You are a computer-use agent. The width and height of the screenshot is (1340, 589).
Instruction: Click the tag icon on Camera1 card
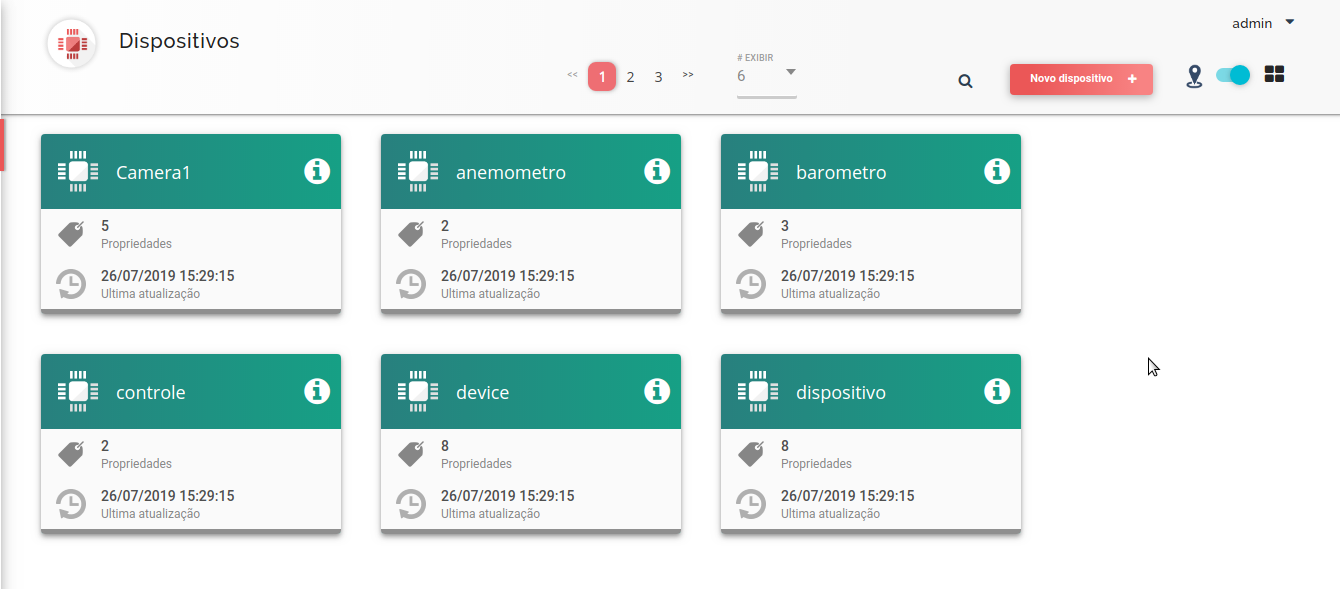[x=71, y=234]
